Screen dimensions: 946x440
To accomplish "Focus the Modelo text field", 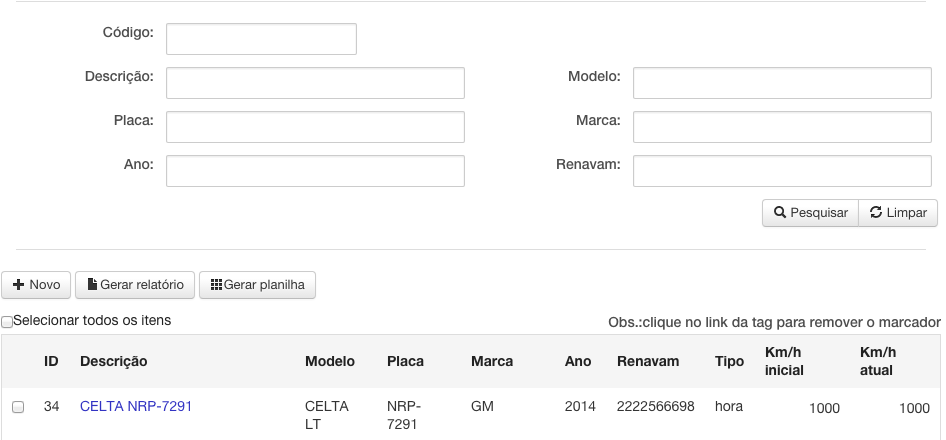I will 782,83.
